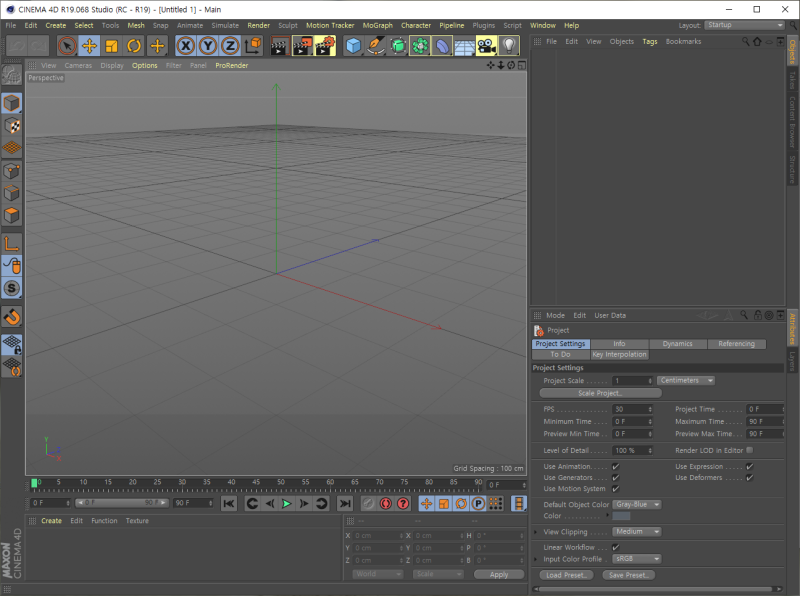Add a Cube primitive object
The width and height of the screenshot is (800, 596).
[x=353, y=46]
